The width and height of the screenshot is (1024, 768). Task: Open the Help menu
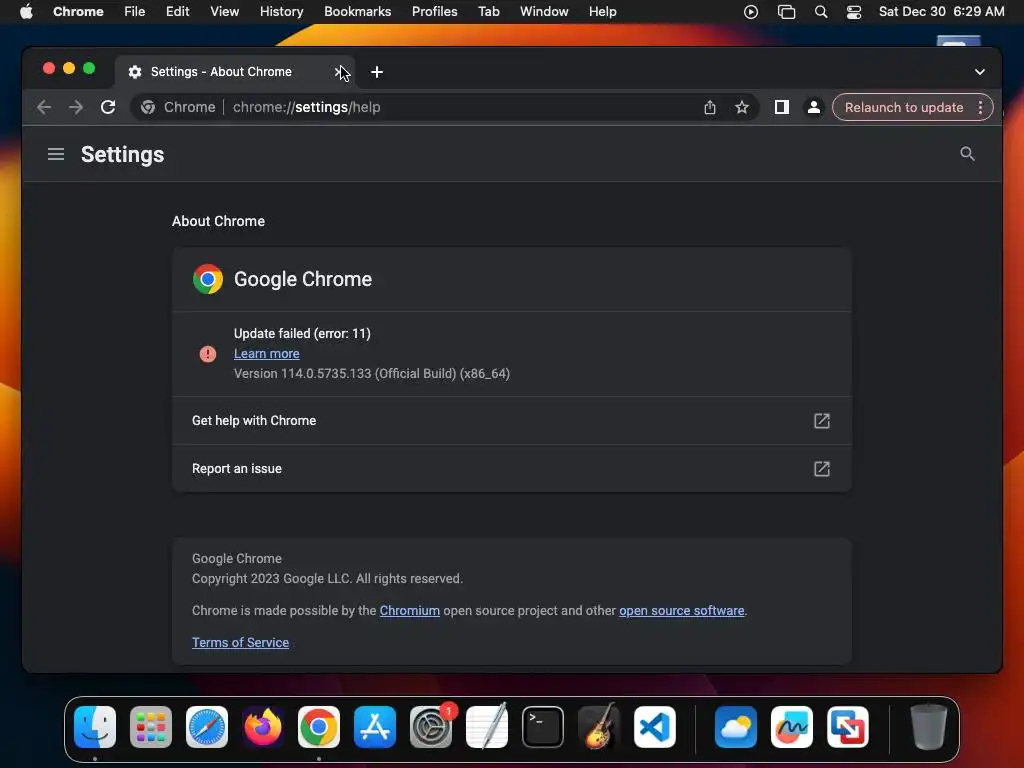click(x=602, y=12)
